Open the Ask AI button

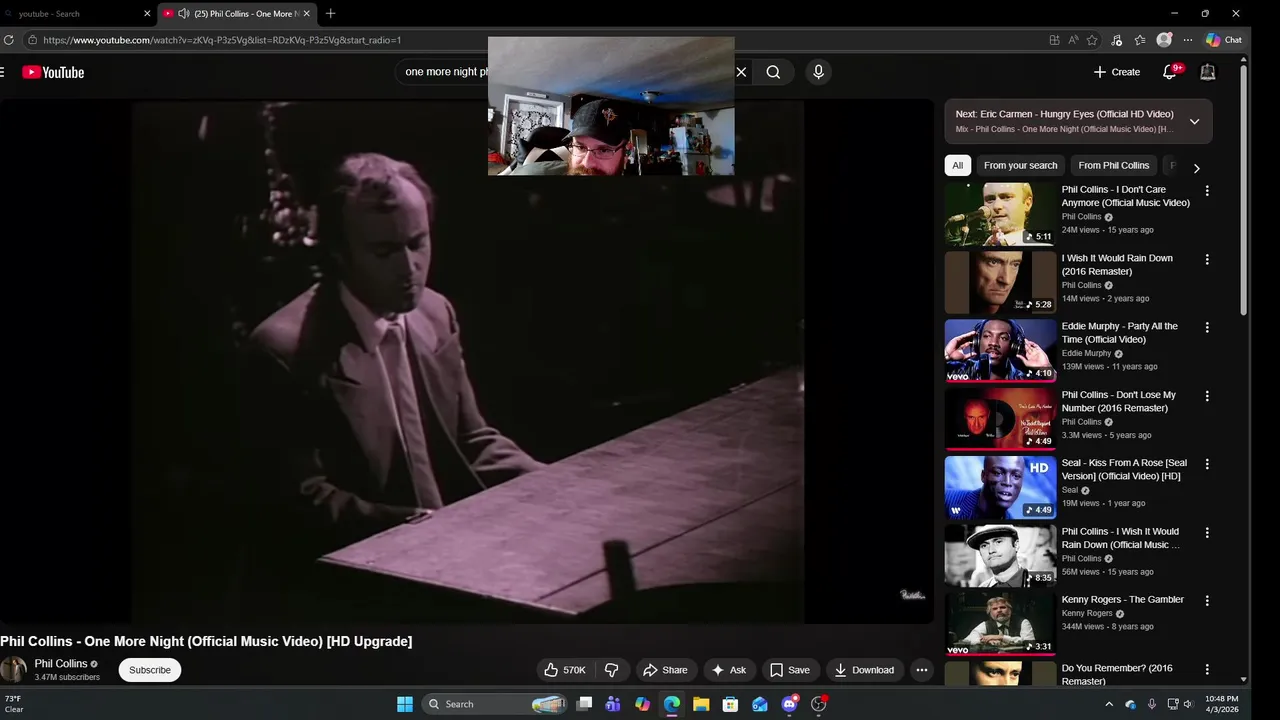click(728, 670)
